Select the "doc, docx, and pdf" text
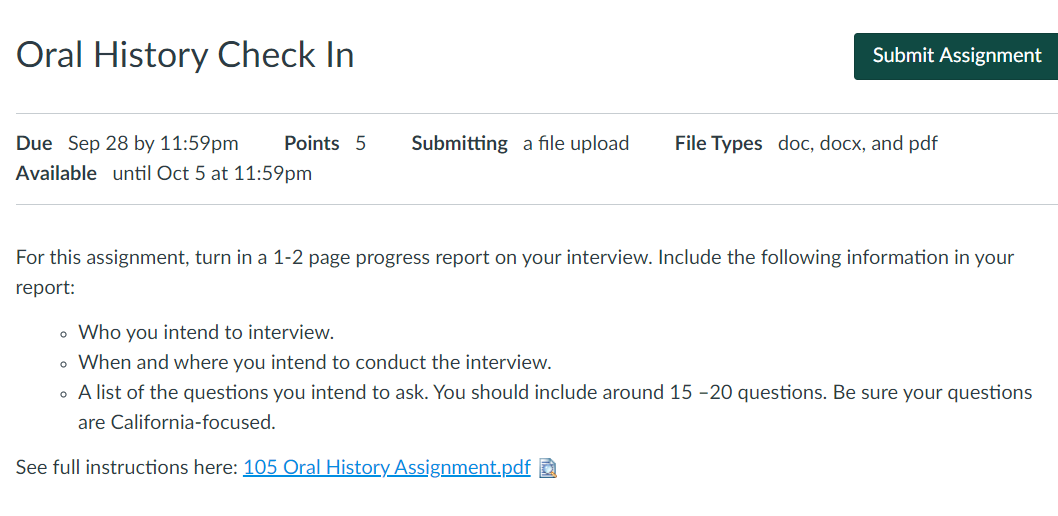The image size is (1058, 516). pyautogui.click(x=858, y=144)
